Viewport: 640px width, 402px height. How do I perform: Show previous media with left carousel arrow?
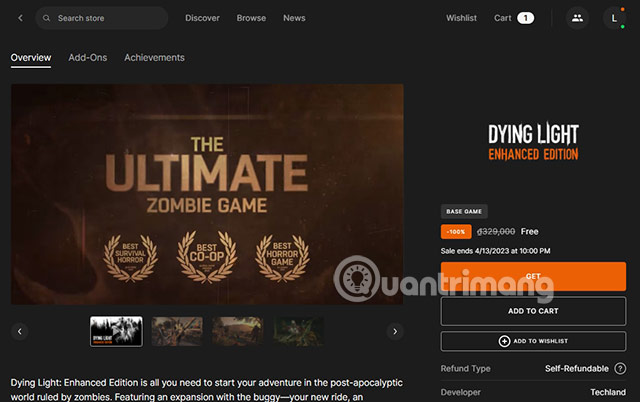point(20,331)
